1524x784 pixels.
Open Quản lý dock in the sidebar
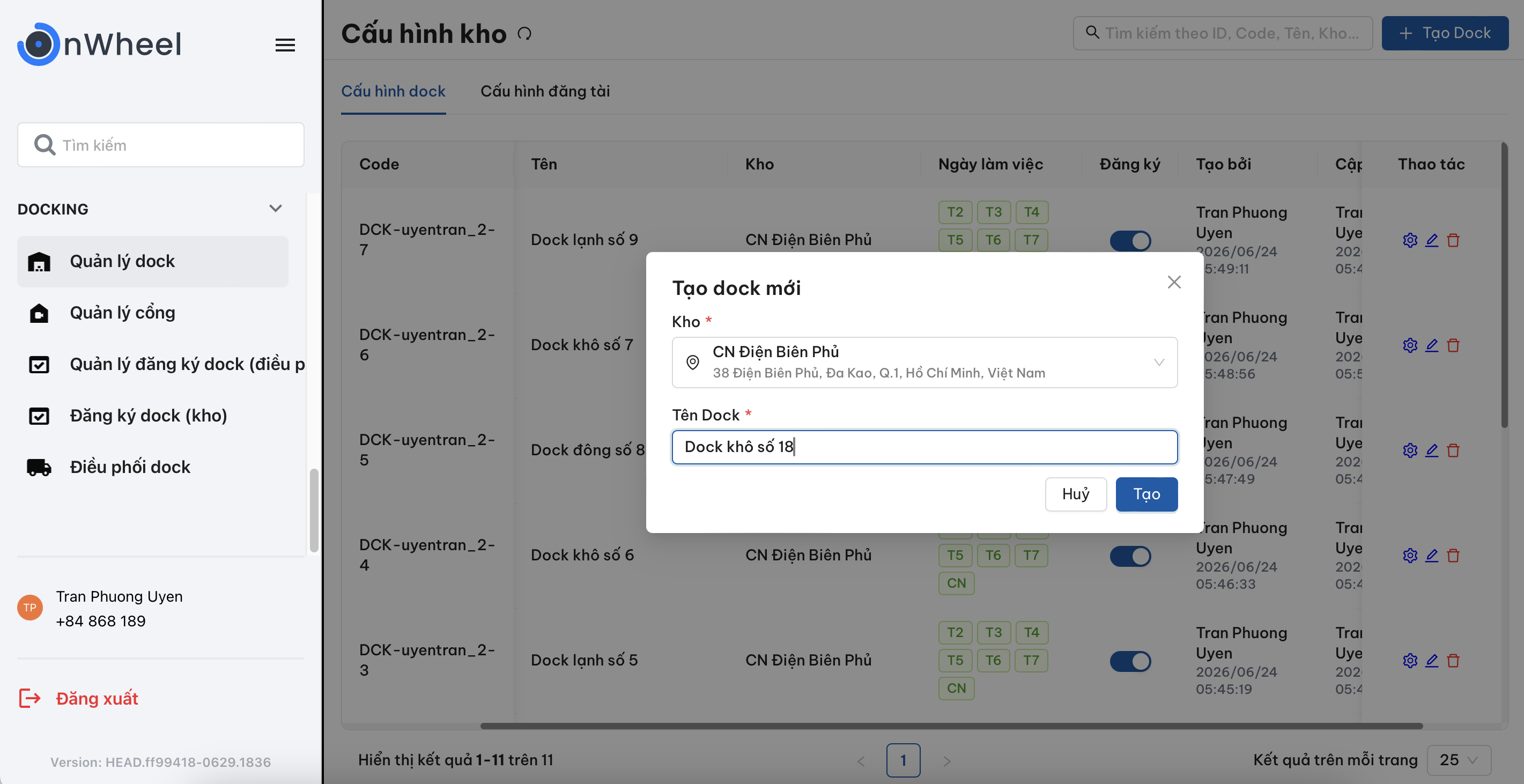[153, 262]
